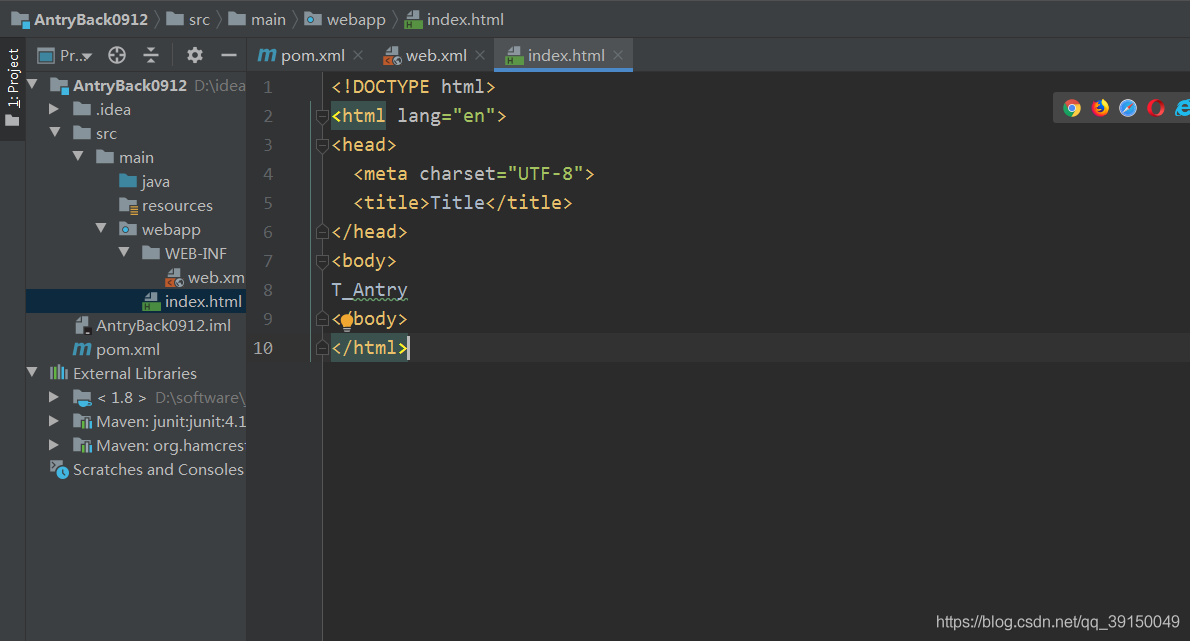The height and width of the screenshot is (641, 1190).
Task: Click index.html breadcrumb in navigation bar
Action: 454,20
